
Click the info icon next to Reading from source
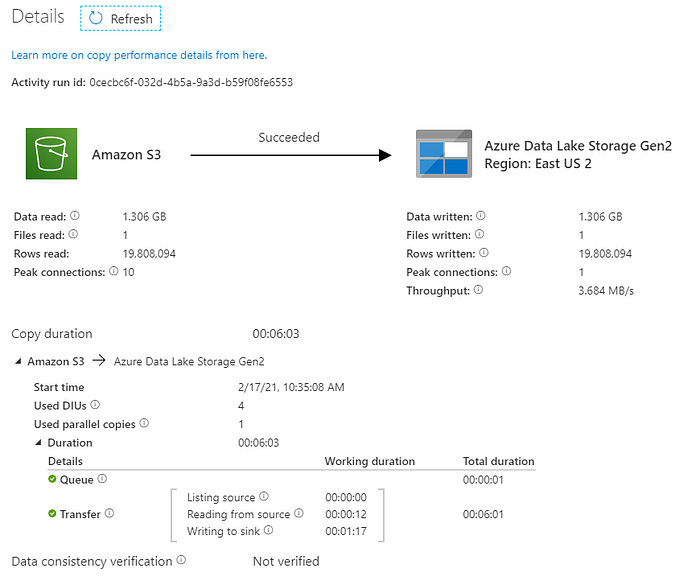pos(299,513)
